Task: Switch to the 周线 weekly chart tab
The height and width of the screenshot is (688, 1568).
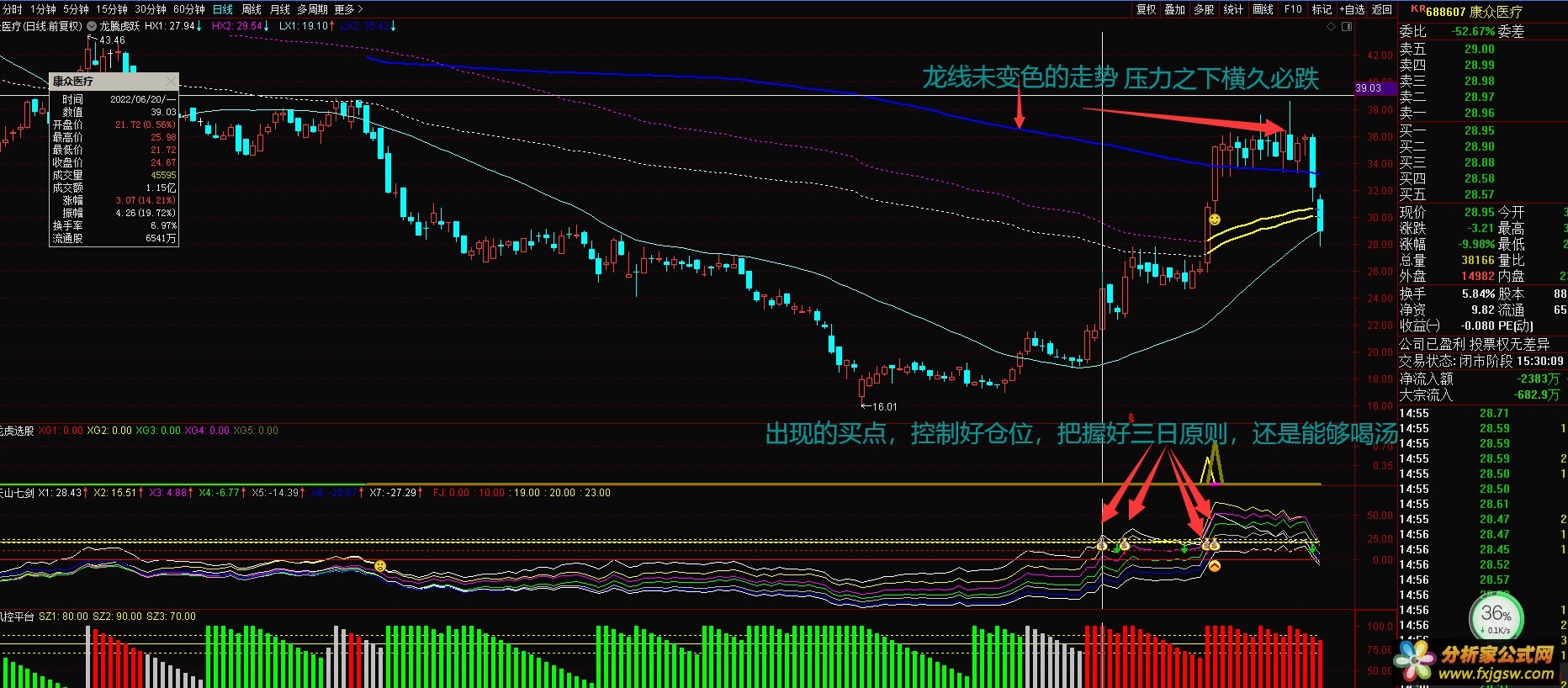Action: [x=252, y=9]
